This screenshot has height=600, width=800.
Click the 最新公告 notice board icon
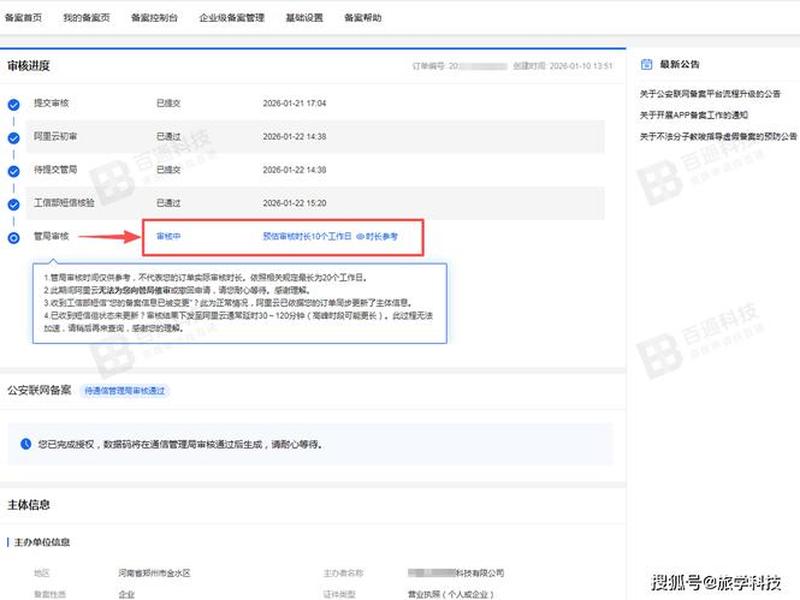coord(646,64)
